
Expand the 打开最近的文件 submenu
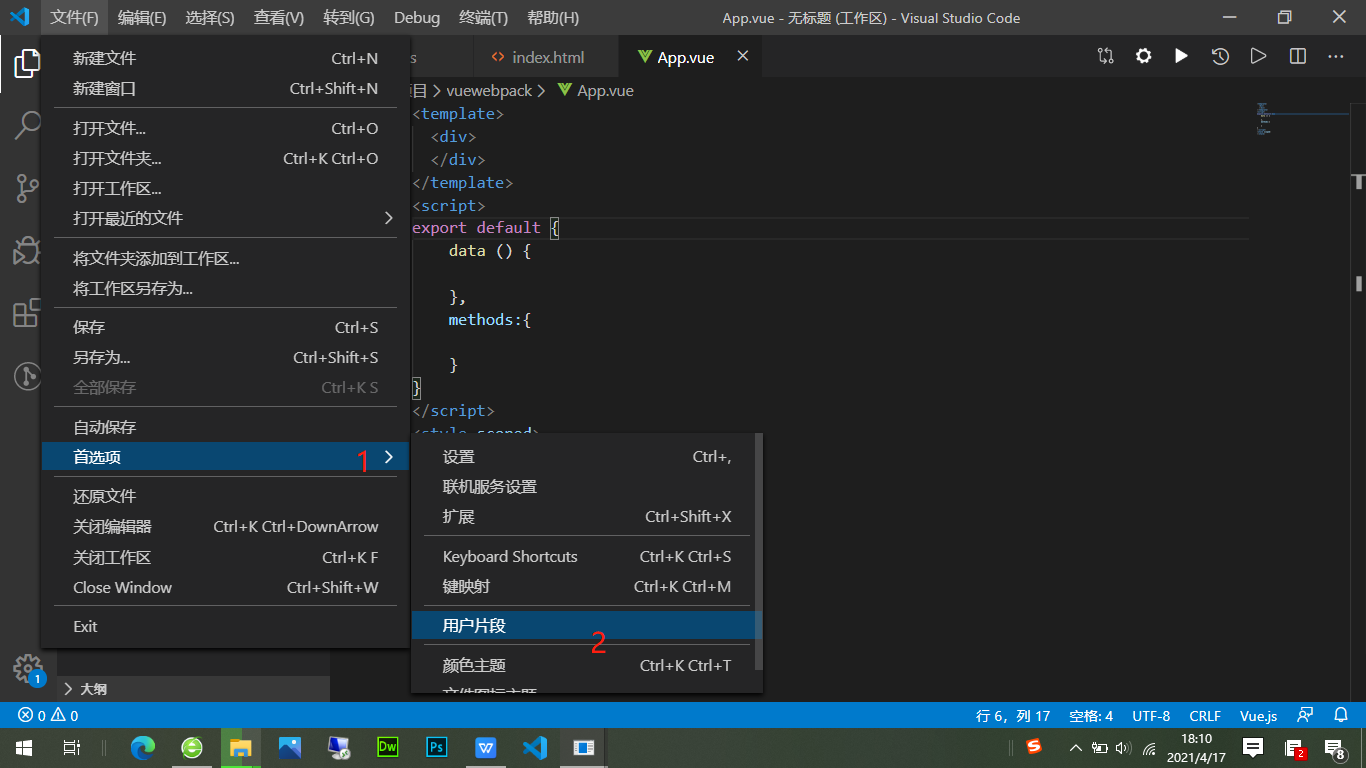225,218
